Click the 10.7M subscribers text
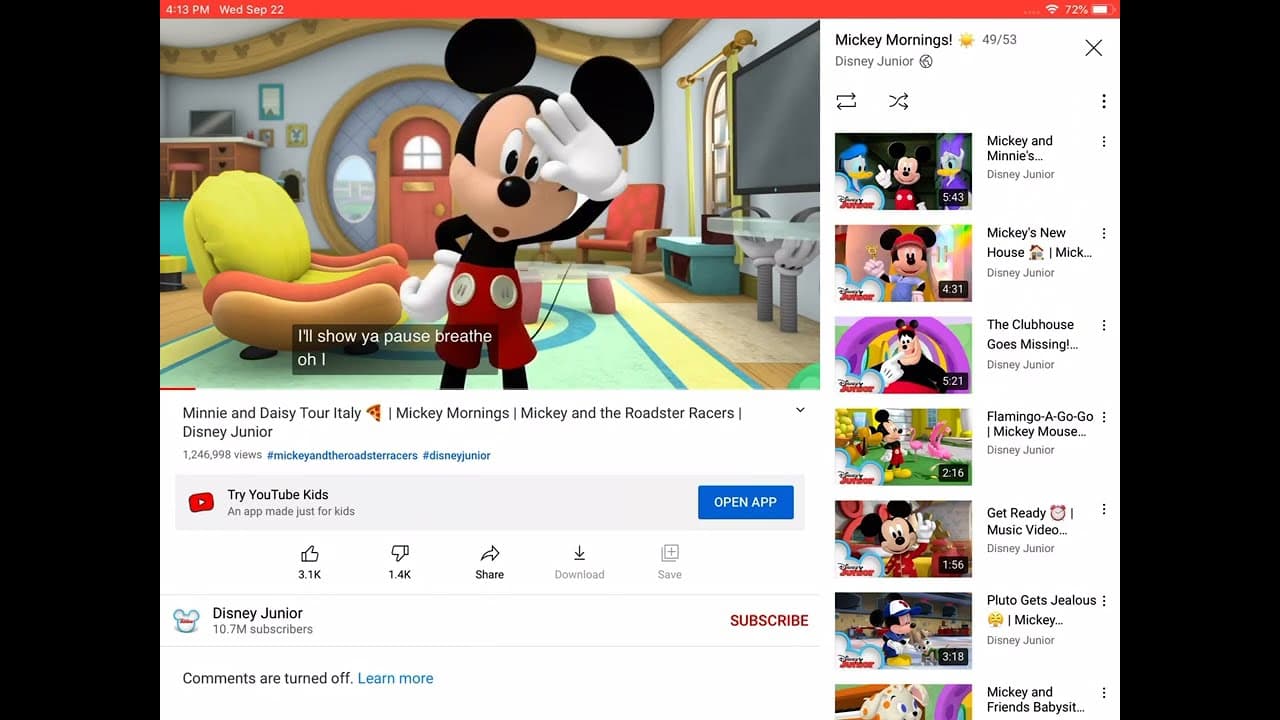The width and height of the screenshot is (1280, 720). click(x=262, y=630)
